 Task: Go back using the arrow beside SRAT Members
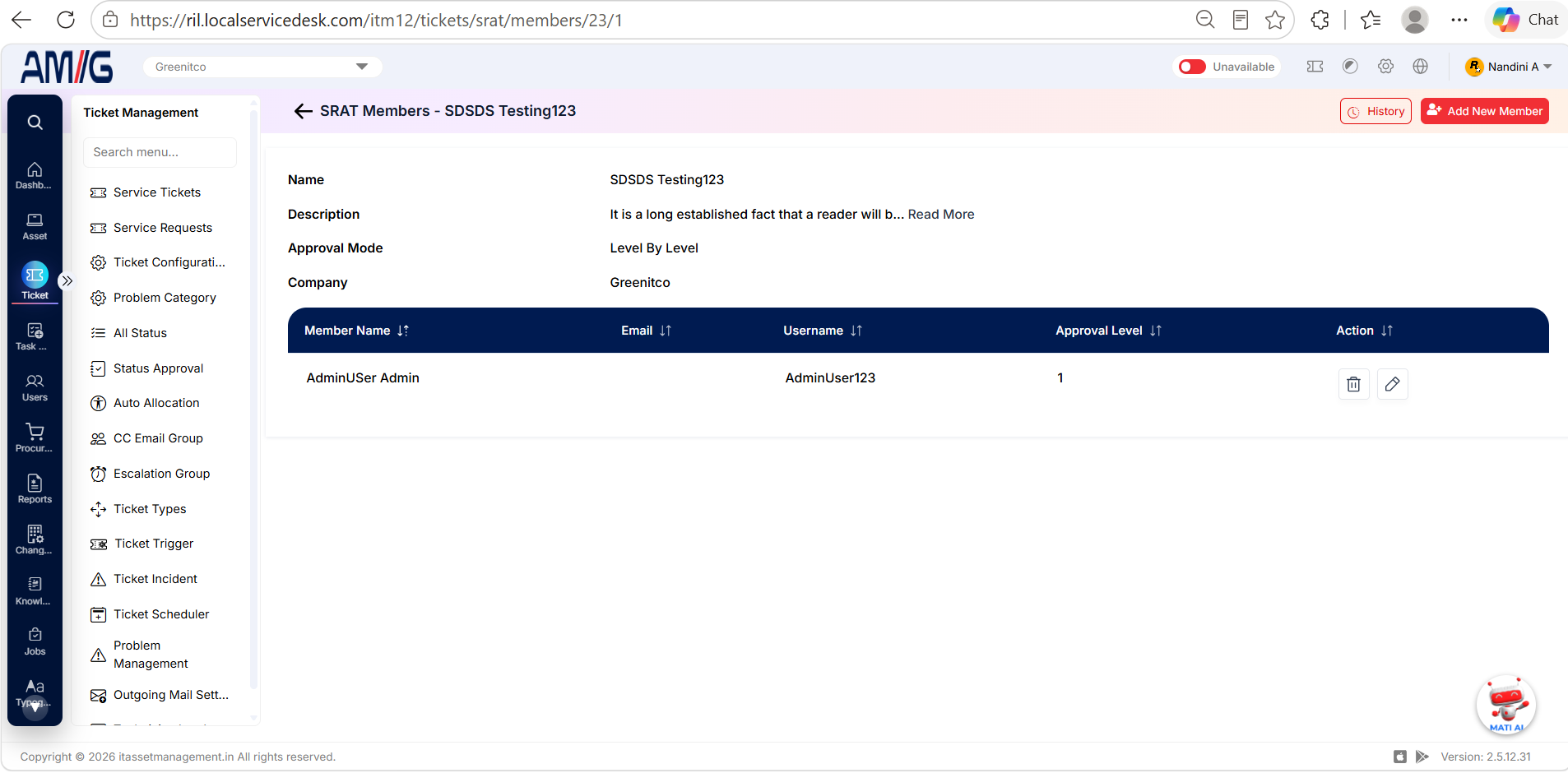tap(303, 111)
